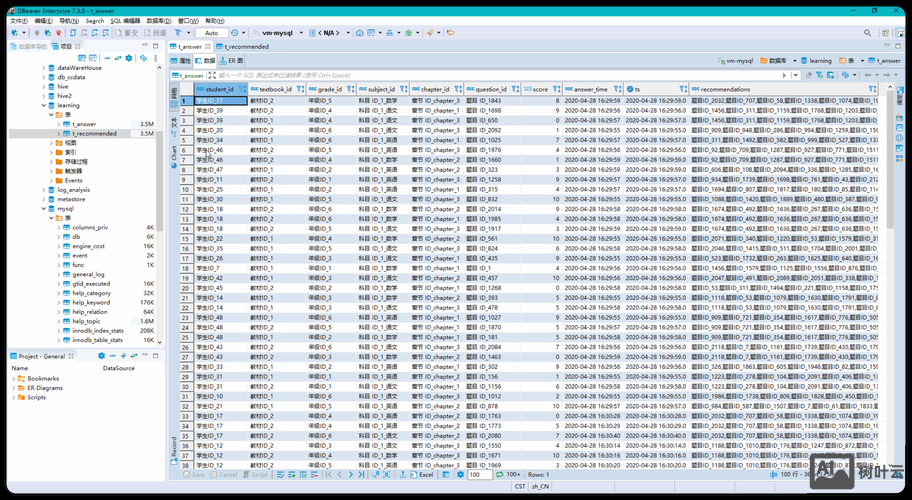Expand the Bookmarks folder in Project panel
The height and width of the screenshot is (500, 912).
tap(14, 378)
